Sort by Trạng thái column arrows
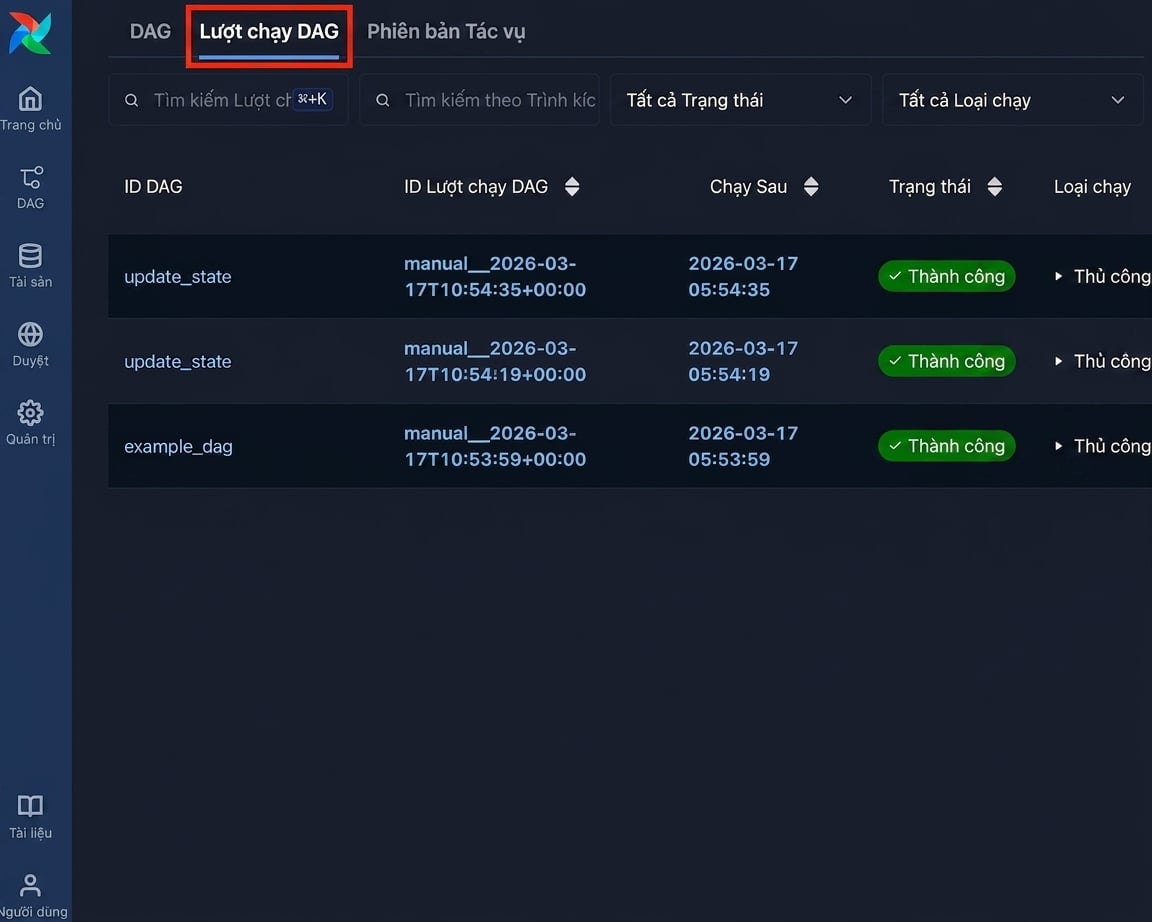 [x=995, y=187]
